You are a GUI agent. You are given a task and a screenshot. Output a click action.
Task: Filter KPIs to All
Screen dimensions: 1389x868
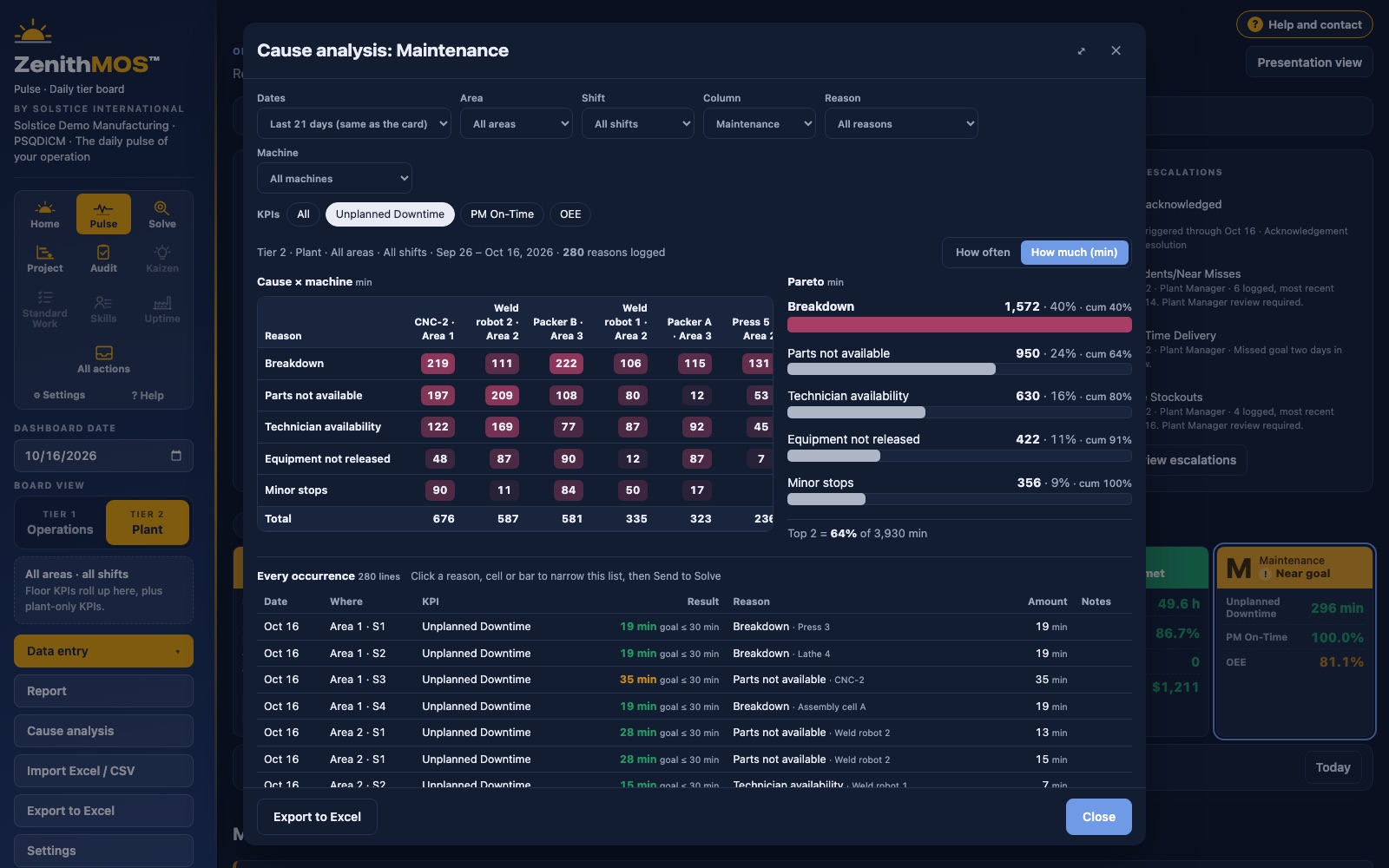[x=303, y=214]
